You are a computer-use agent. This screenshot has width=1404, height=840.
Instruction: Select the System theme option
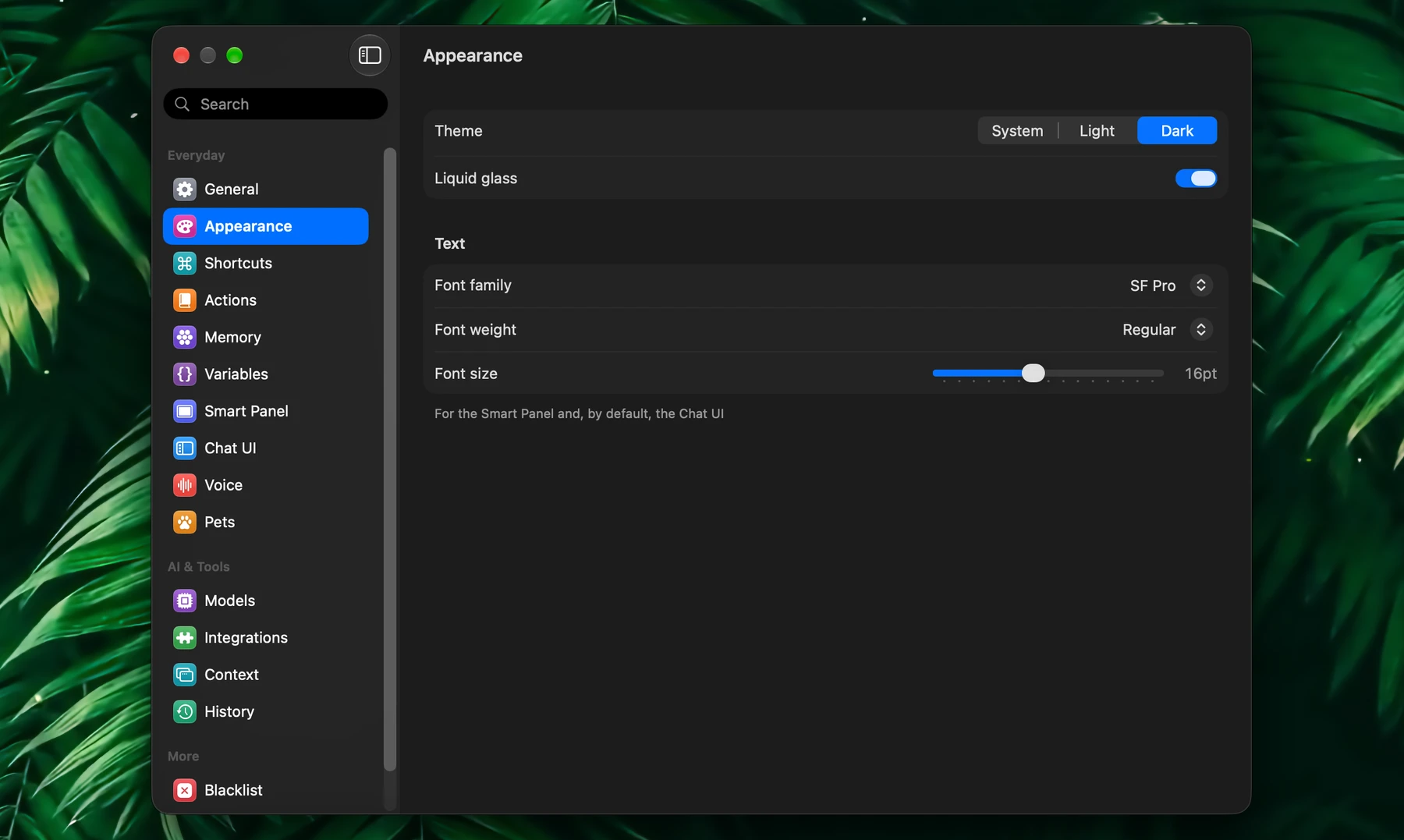pyautogui.click(x=1017, y=131)
